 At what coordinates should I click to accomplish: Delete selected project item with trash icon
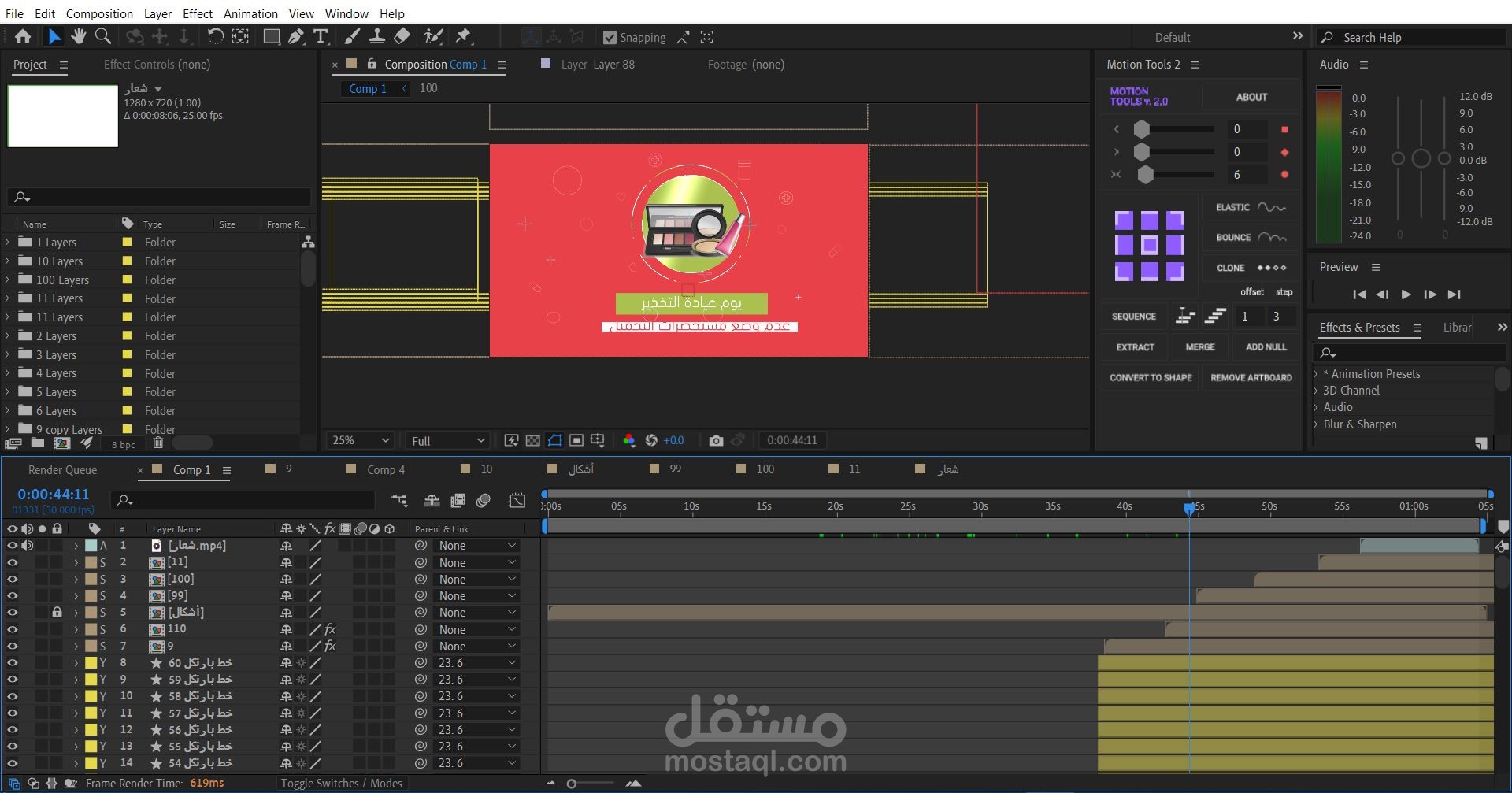coord(158,443)
